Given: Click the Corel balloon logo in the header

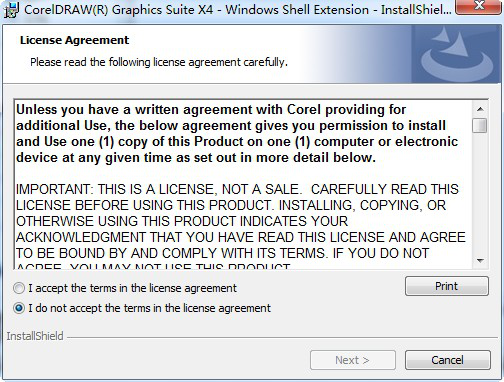Looking at the screenshot, I should (457, 55).
